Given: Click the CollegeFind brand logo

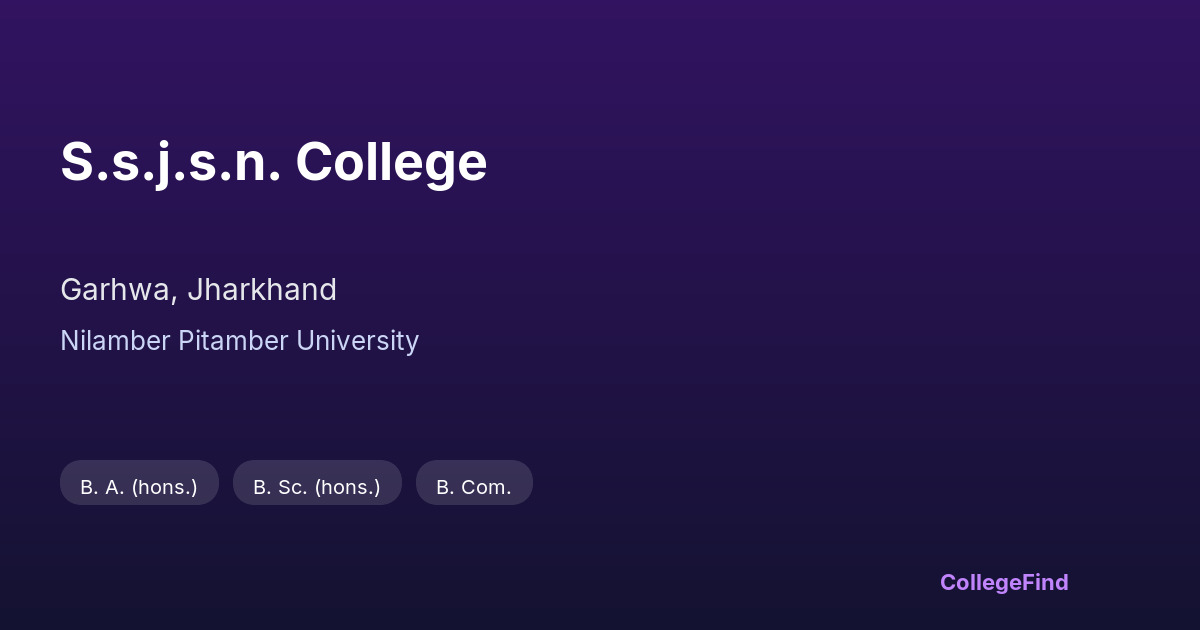Looking at the screenshot, I should pos(1003,582).
